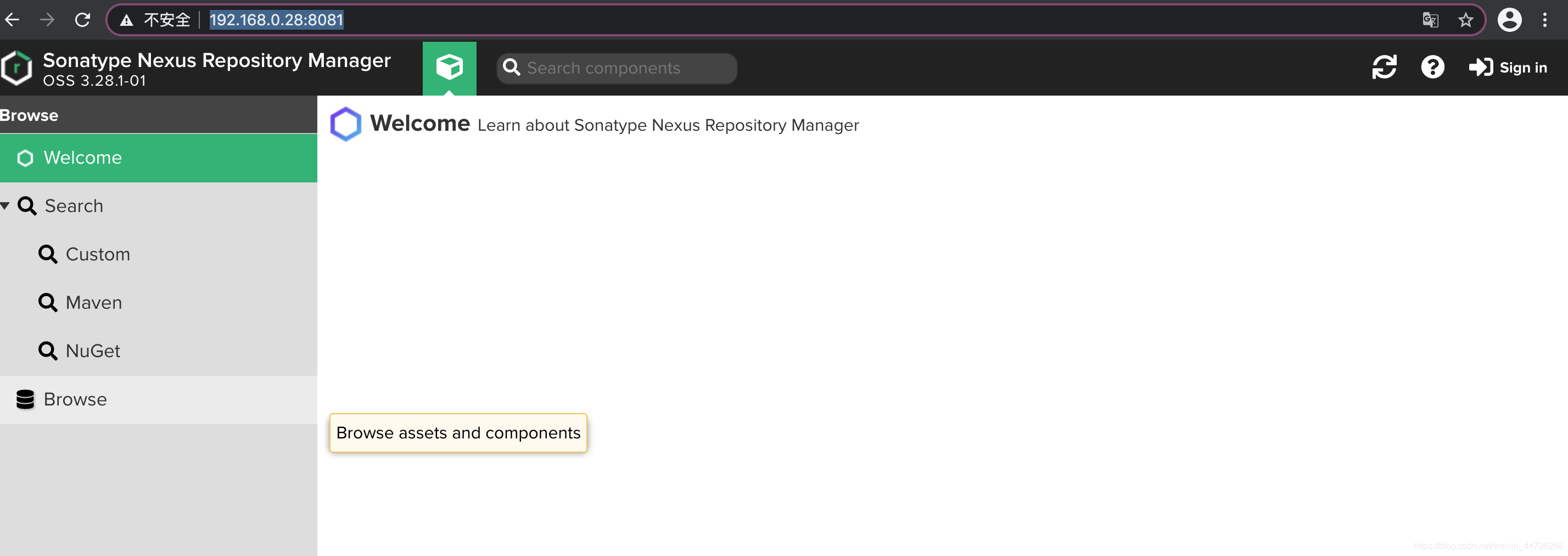
Task: Click the Welcome page hexagon logo
Action: coord(346,124)
